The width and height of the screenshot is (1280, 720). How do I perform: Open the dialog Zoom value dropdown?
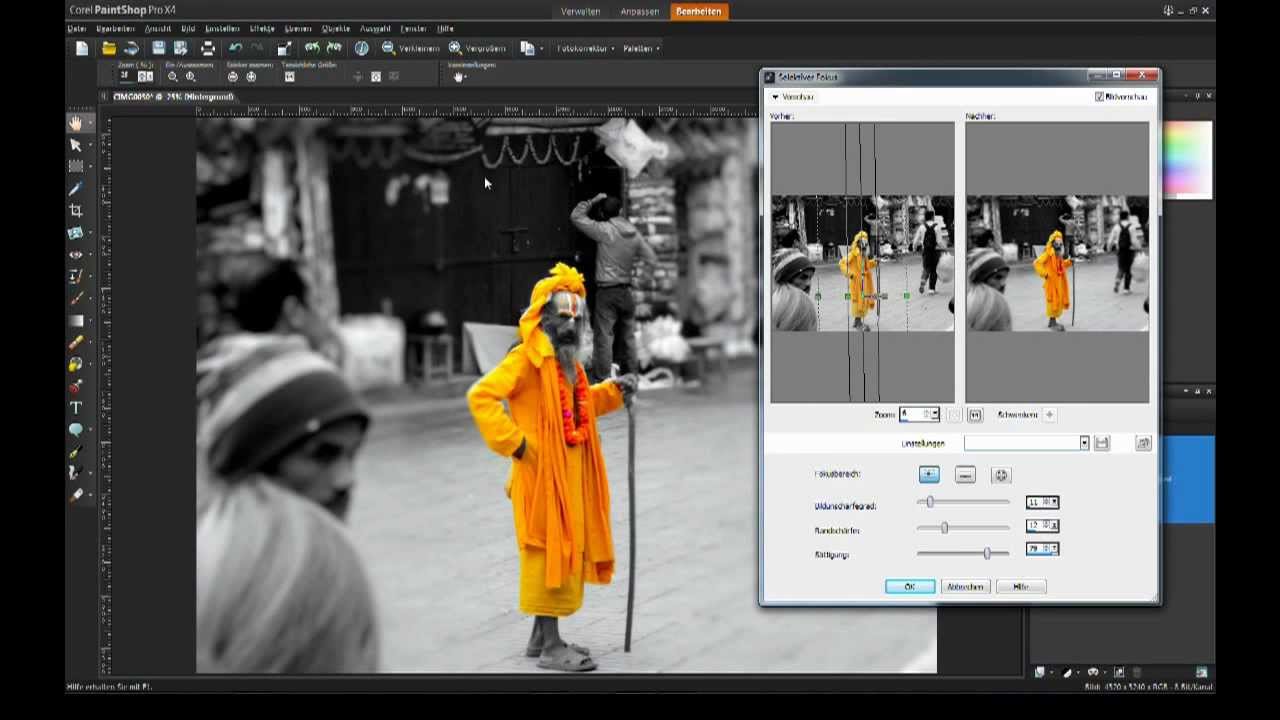click(934, 414)
